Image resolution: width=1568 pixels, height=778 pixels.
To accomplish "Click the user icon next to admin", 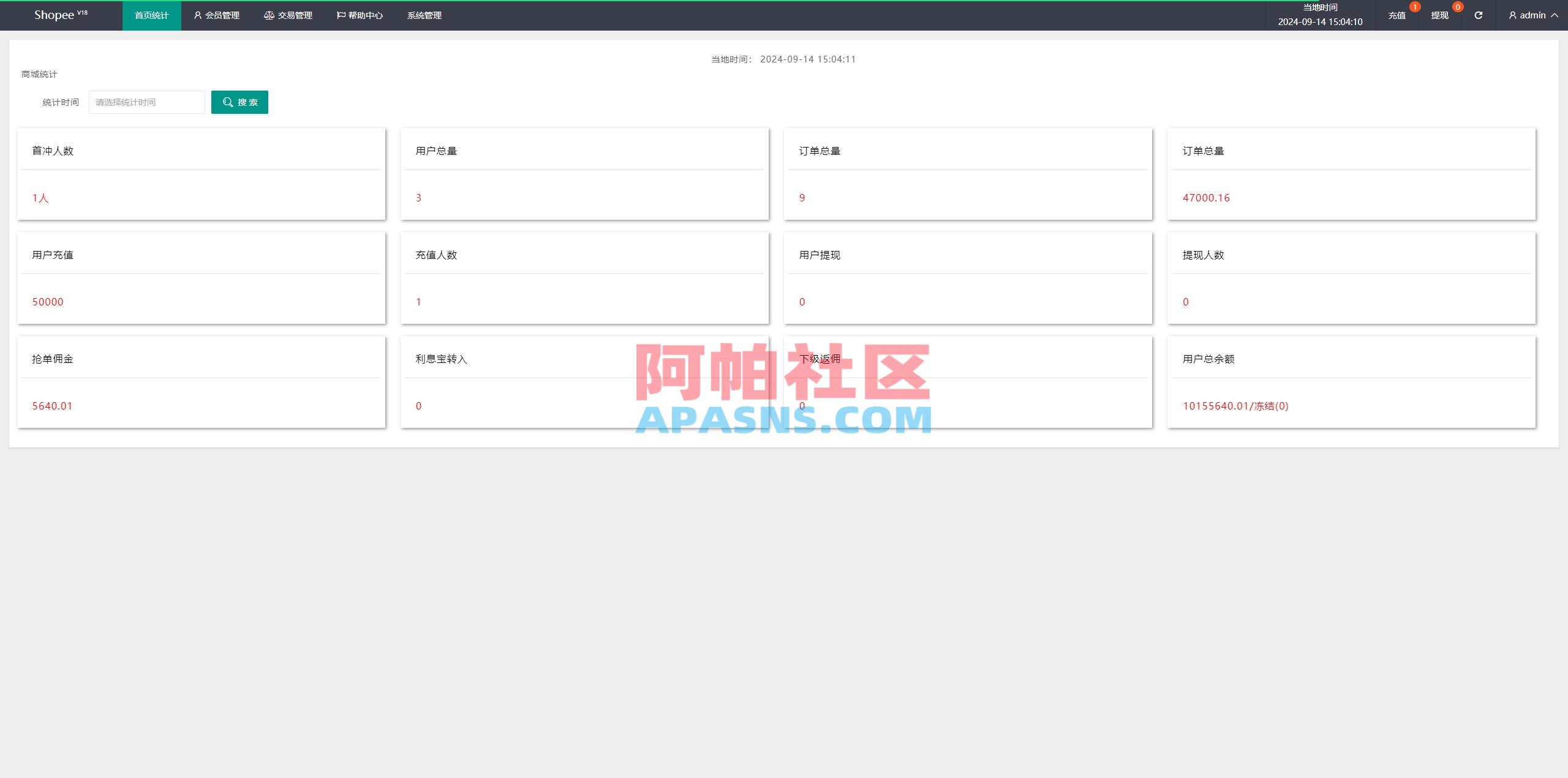I will coord(1512,15).
